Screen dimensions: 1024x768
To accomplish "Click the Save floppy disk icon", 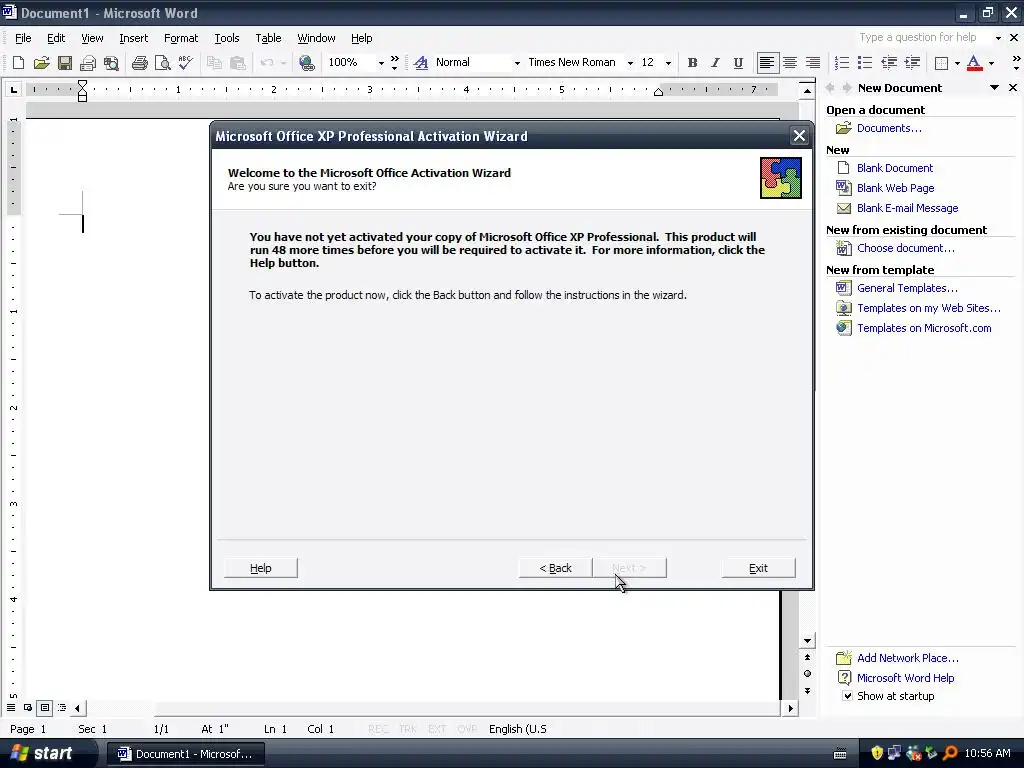I will [65, 63].
